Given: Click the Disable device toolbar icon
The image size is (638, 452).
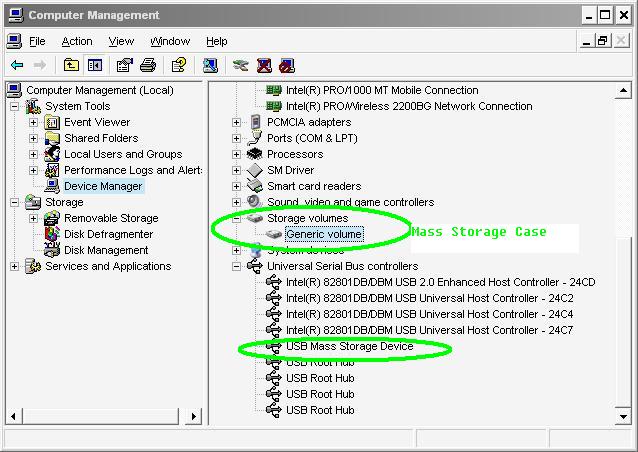Looking at the screenshot, I should click(287, 65).
